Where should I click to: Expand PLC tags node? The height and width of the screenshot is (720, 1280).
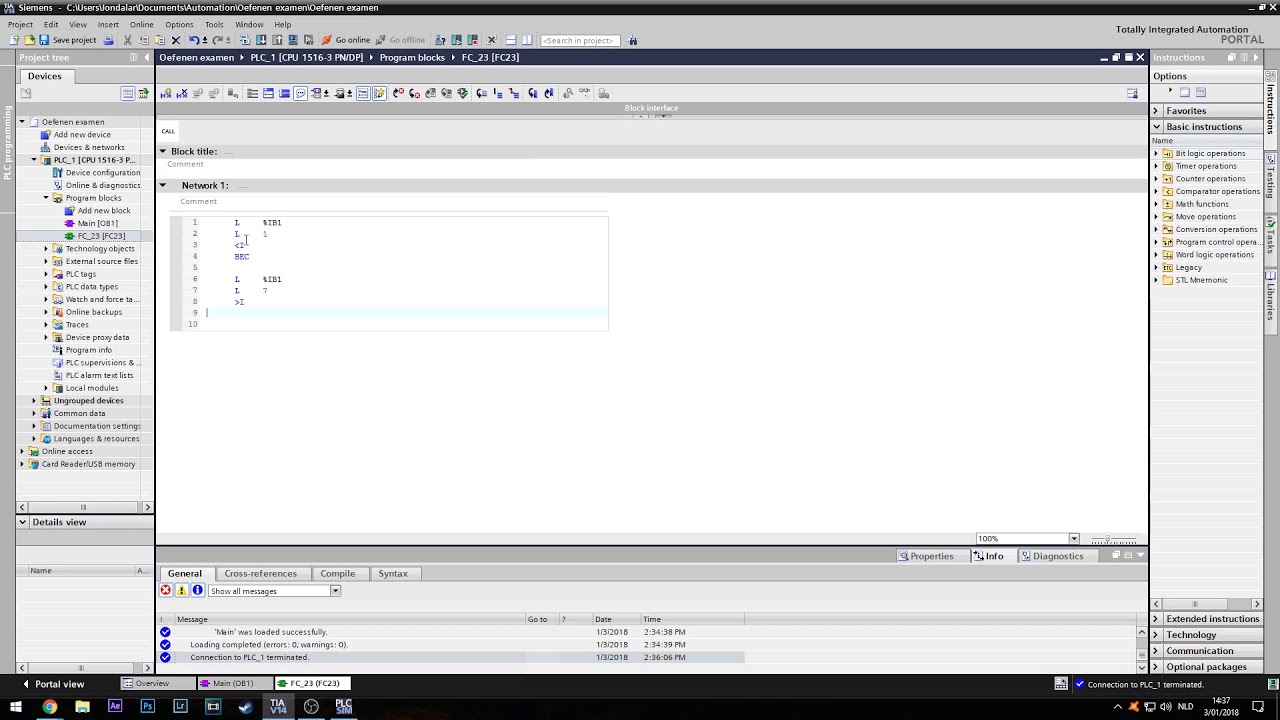click(46, 274)
